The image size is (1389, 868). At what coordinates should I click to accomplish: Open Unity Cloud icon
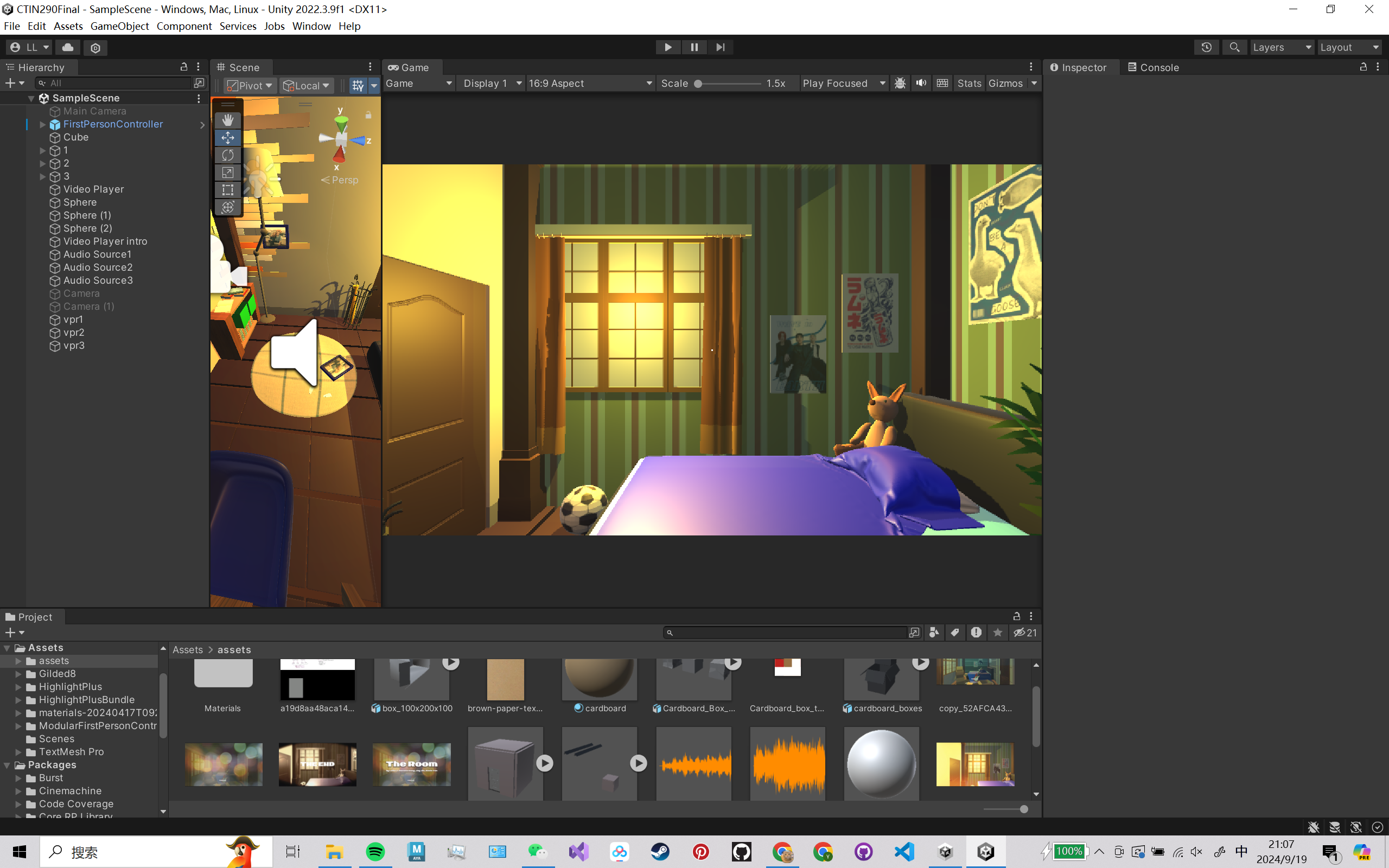tap(68, 47)
